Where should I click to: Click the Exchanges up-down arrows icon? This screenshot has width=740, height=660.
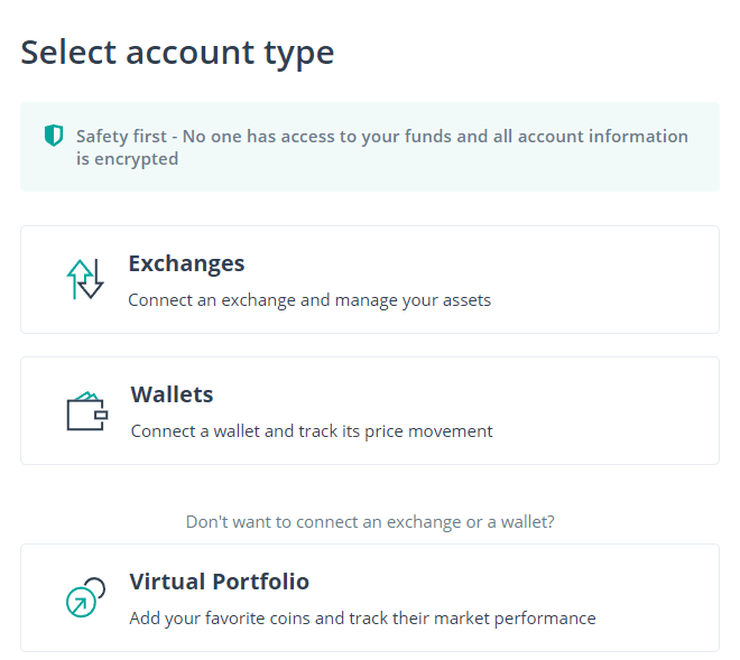85,279
